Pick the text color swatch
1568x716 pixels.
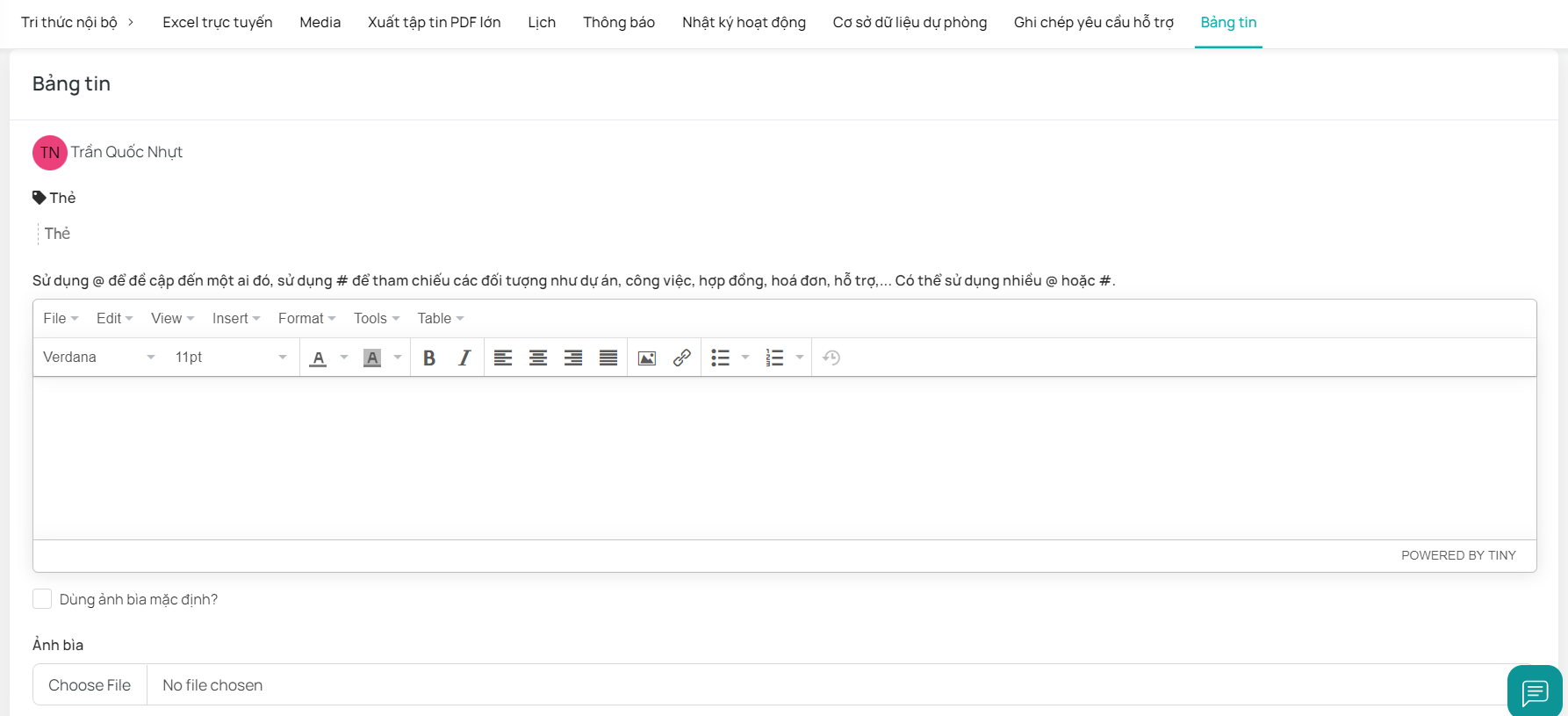(x=319, y=358)
